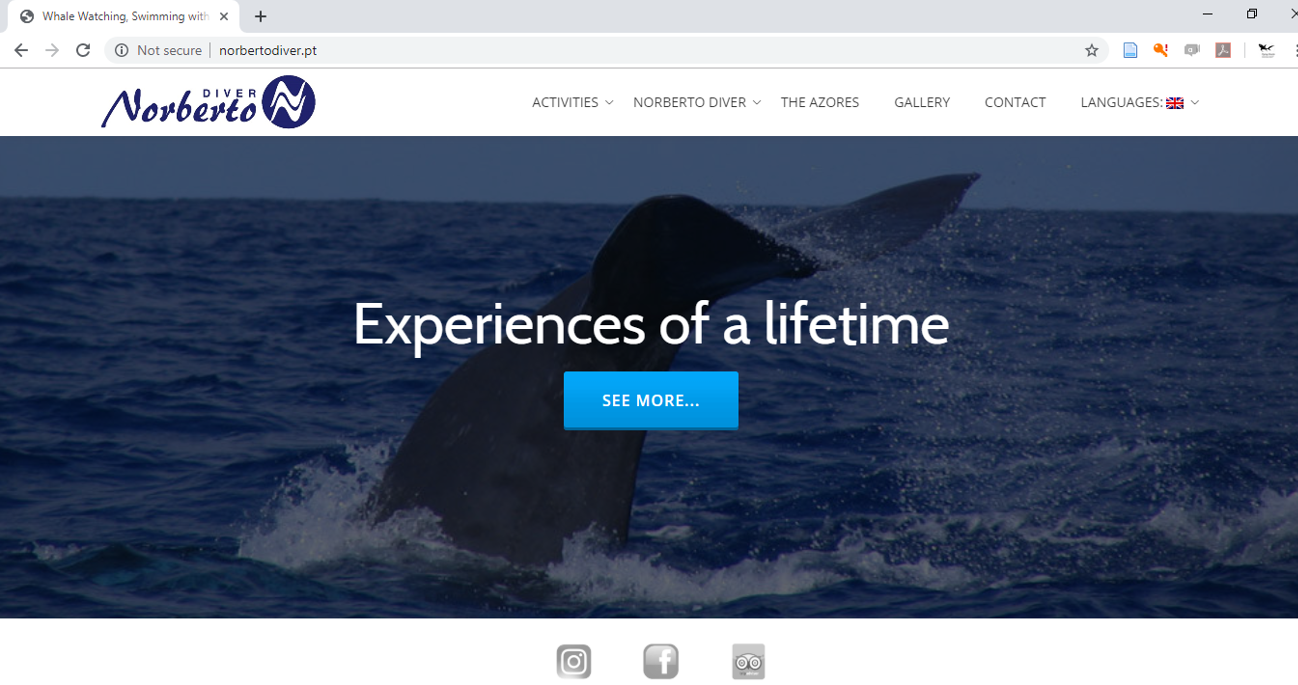Go to the Contact page
Image resolution: width=1298 pixels, height=685 pixels.
(1015, 102)
